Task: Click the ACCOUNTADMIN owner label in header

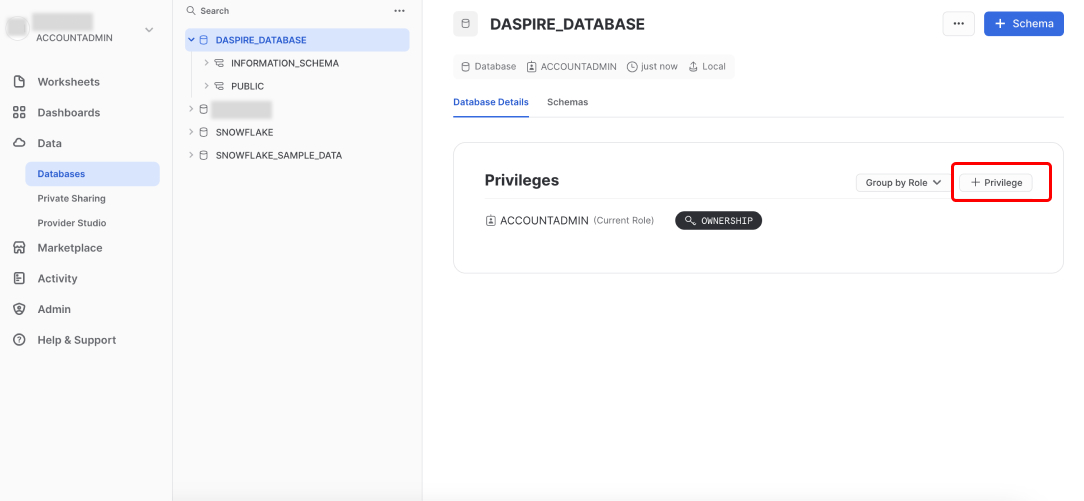Action: point(579,66)
